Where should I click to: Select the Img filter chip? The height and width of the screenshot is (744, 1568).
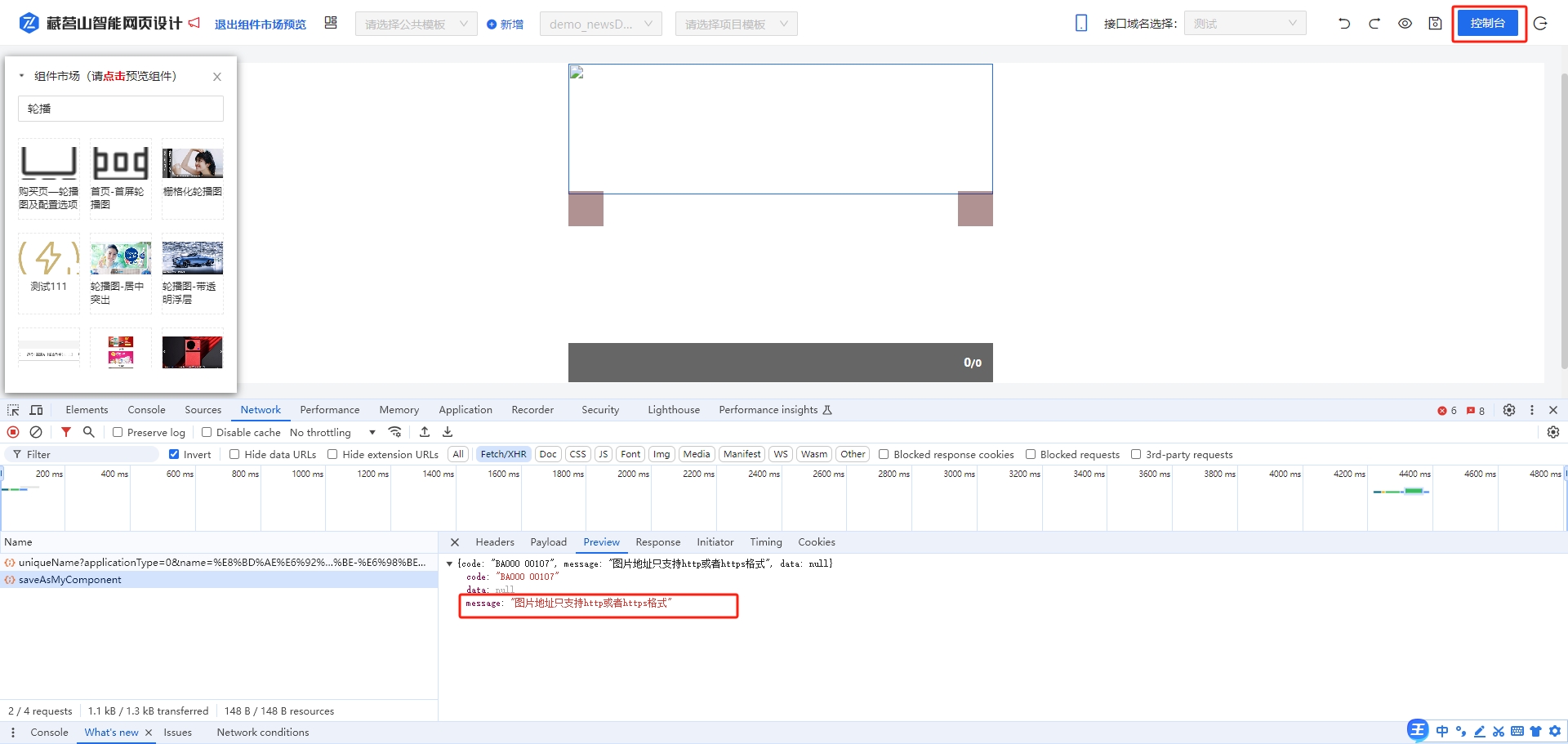[x=661, y=454]
